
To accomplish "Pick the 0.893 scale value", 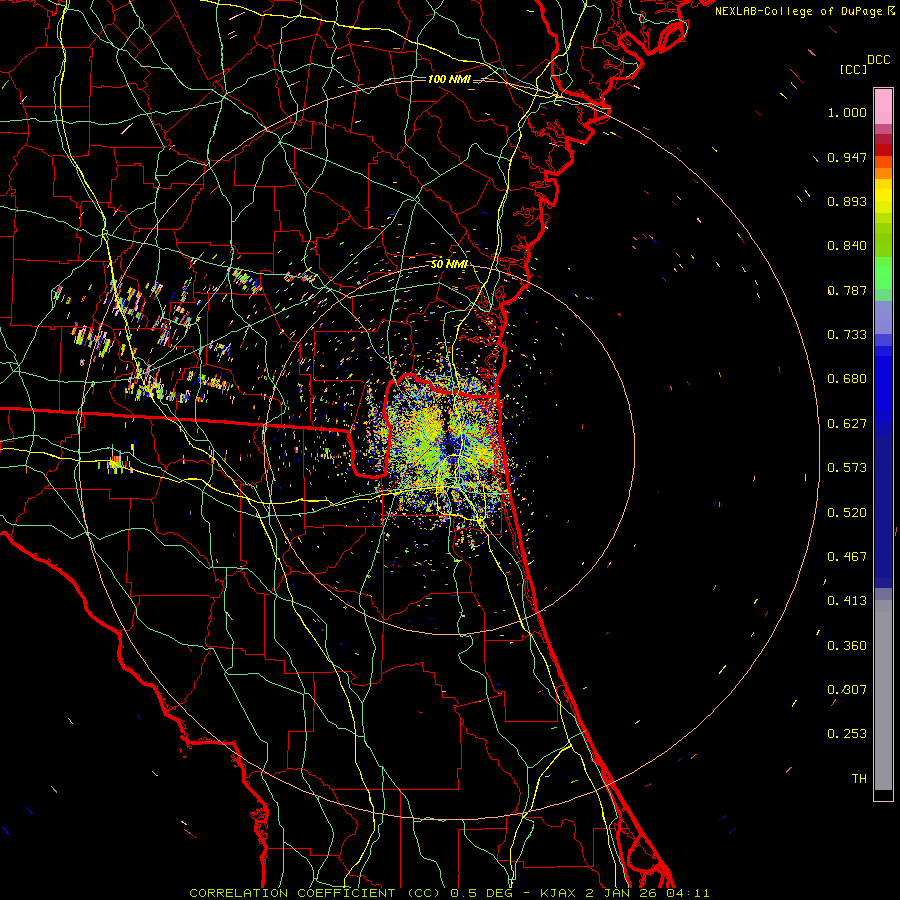I will pos(847,201).
